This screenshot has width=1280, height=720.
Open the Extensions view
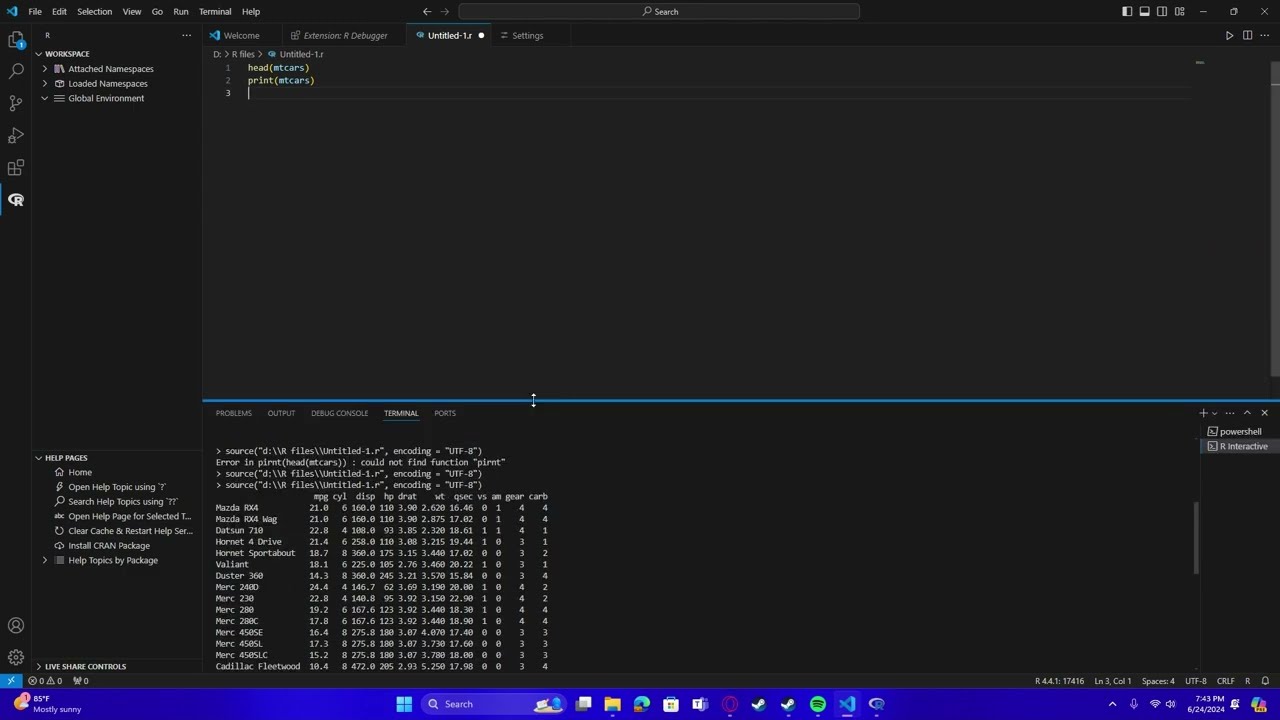click(x=16, y=167)
